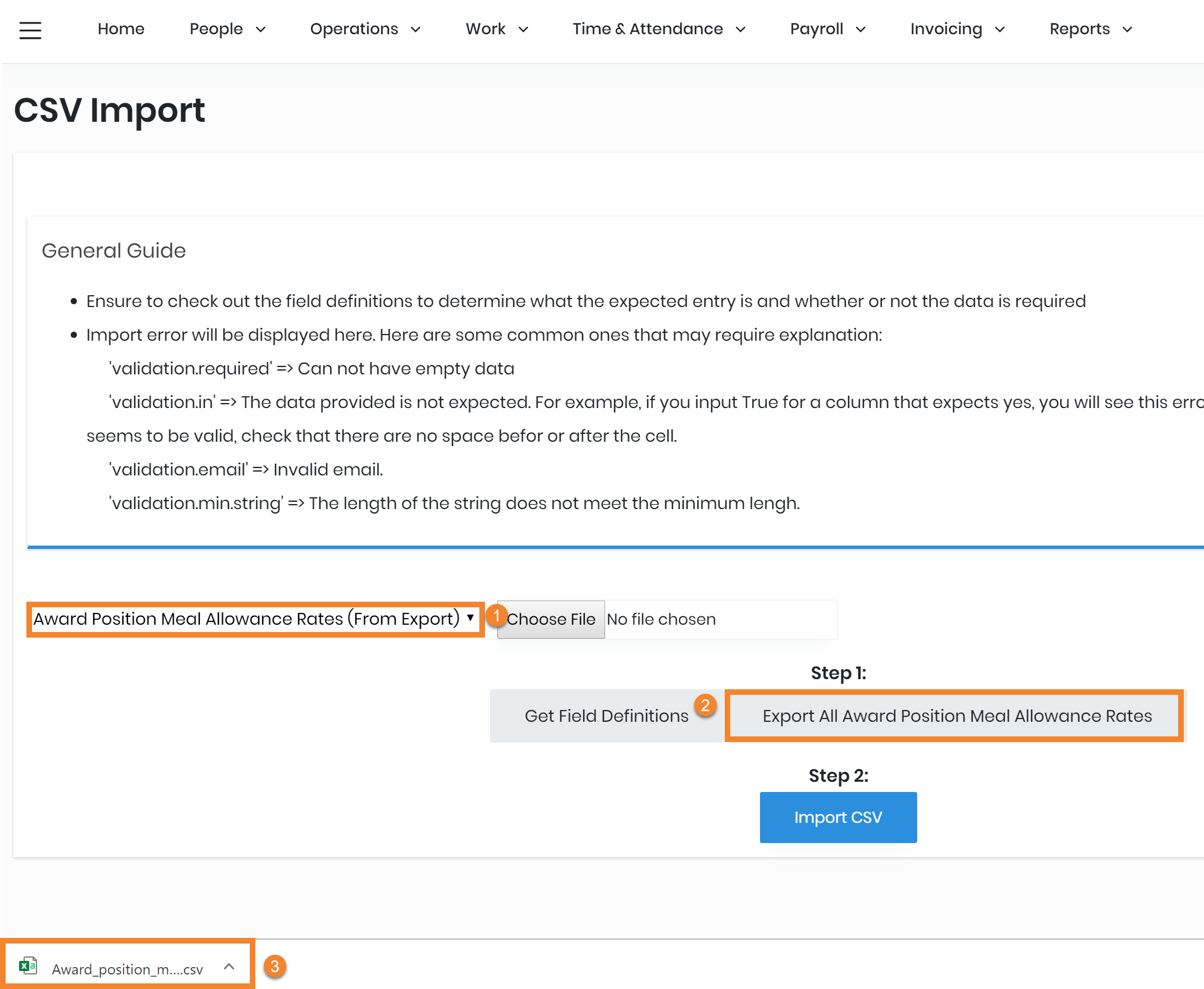Go to the Home page
The width and height of the screenshot is (1204, 989).
click(121, 29)
